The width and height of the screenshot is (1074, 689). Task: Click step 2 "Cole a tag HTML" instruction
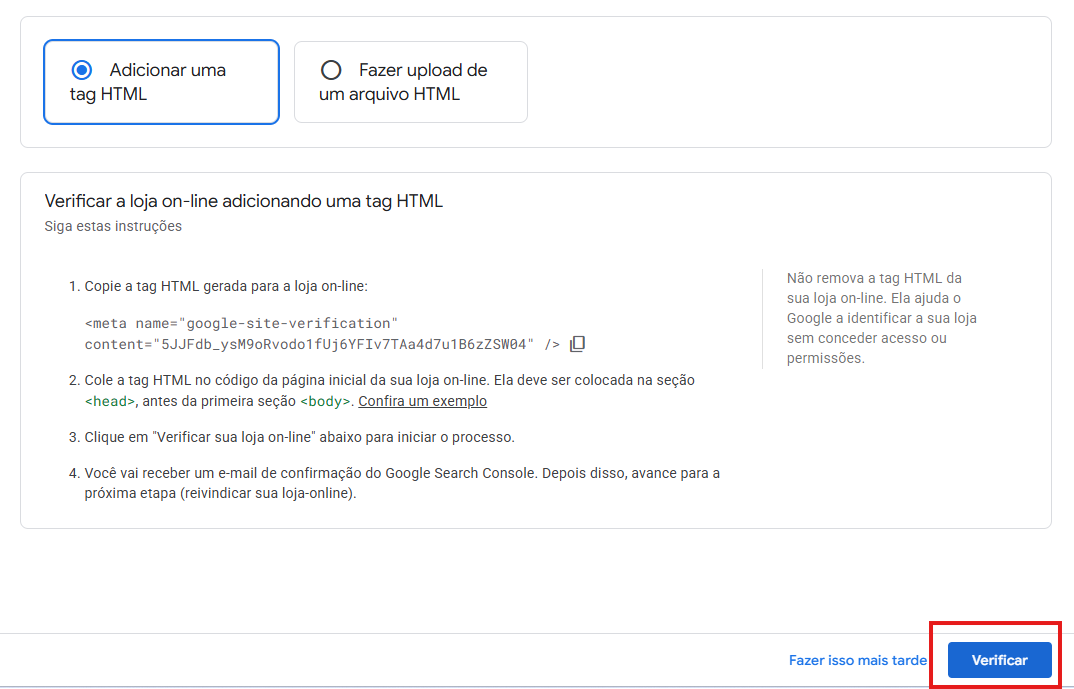[390, 380]
